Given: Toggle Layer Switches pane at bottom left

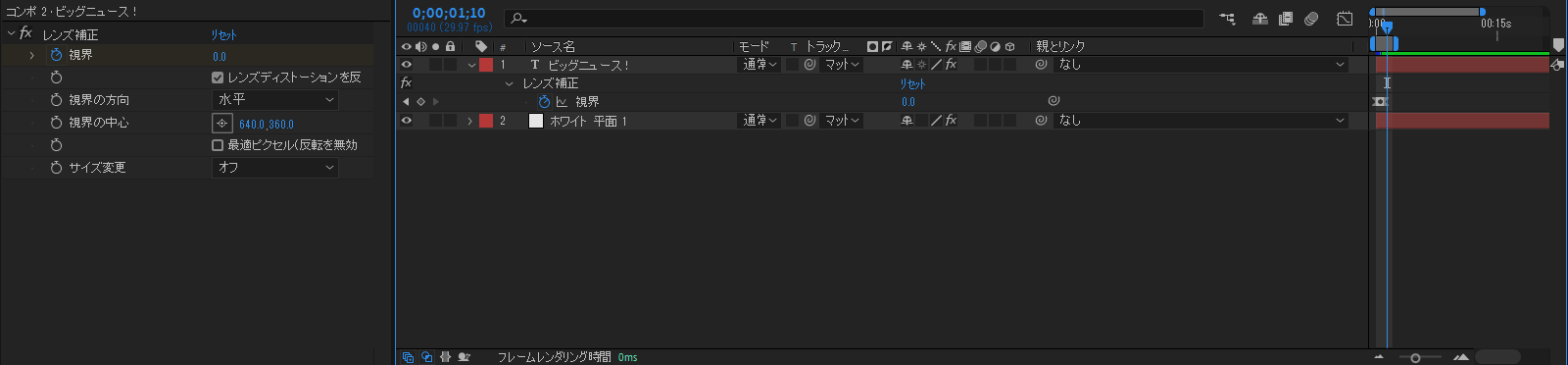Looking at the screenshot, I should 408,357.
